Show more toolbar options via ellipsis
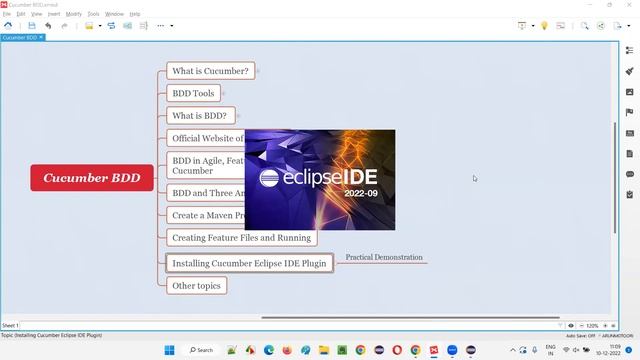The width and height of the screenshot is (640, 360). [161, 26]
